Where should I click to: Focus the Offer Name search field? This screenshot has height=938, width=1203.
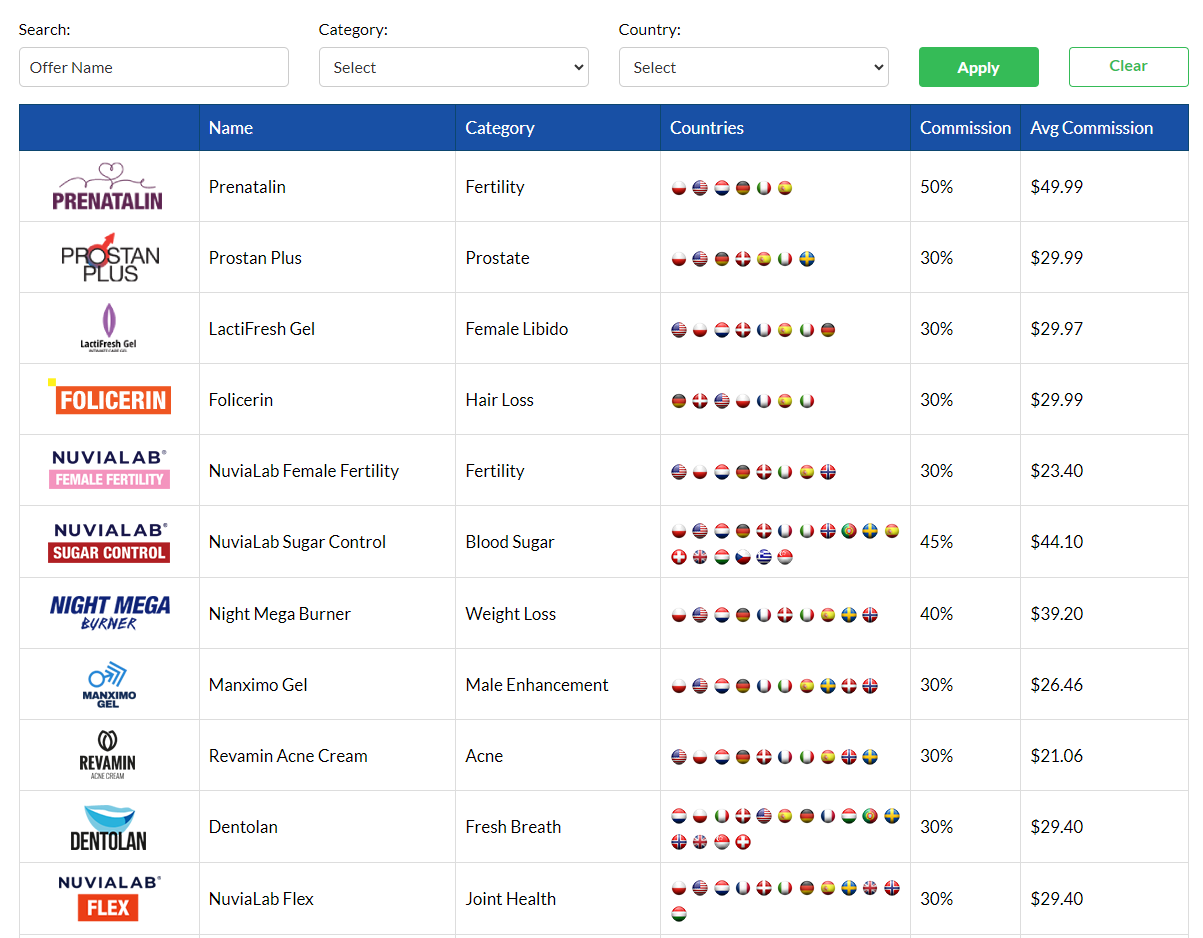(154, 67)
